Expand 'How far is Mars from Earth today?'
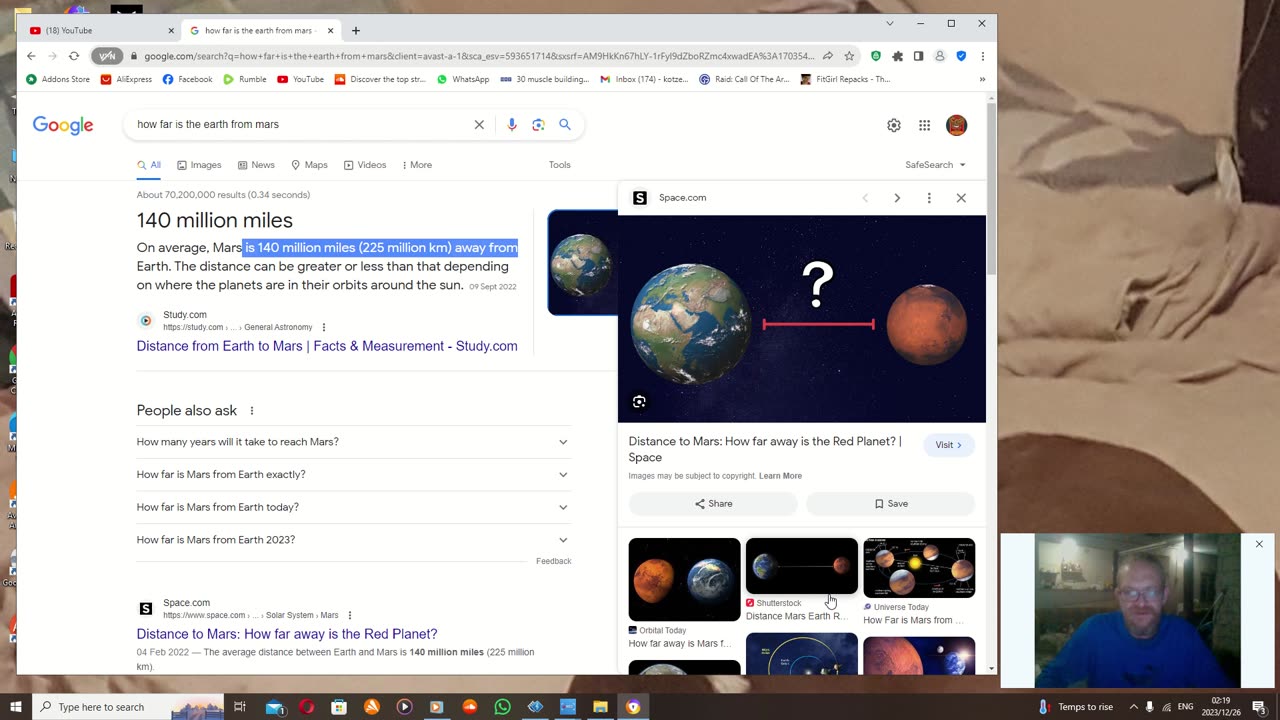This screenshot has height=720, width=1280. pos(354,507)
